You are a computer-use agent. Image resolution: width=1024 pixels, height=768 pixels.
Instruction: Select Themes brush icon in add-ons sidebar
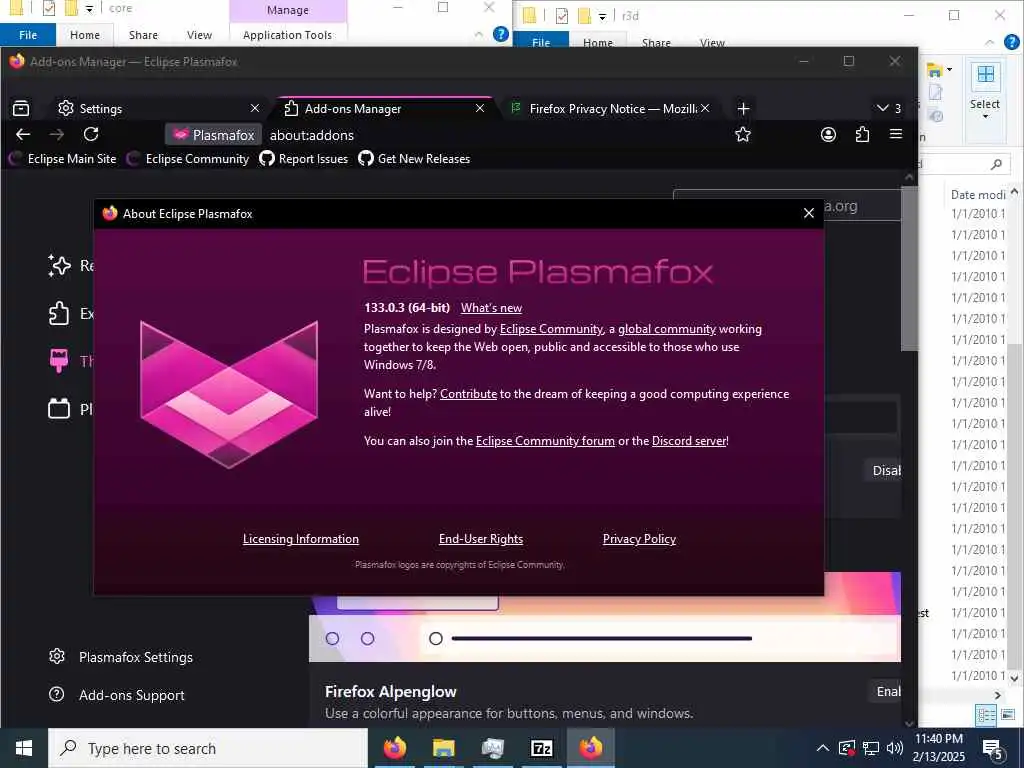point(59,360)
